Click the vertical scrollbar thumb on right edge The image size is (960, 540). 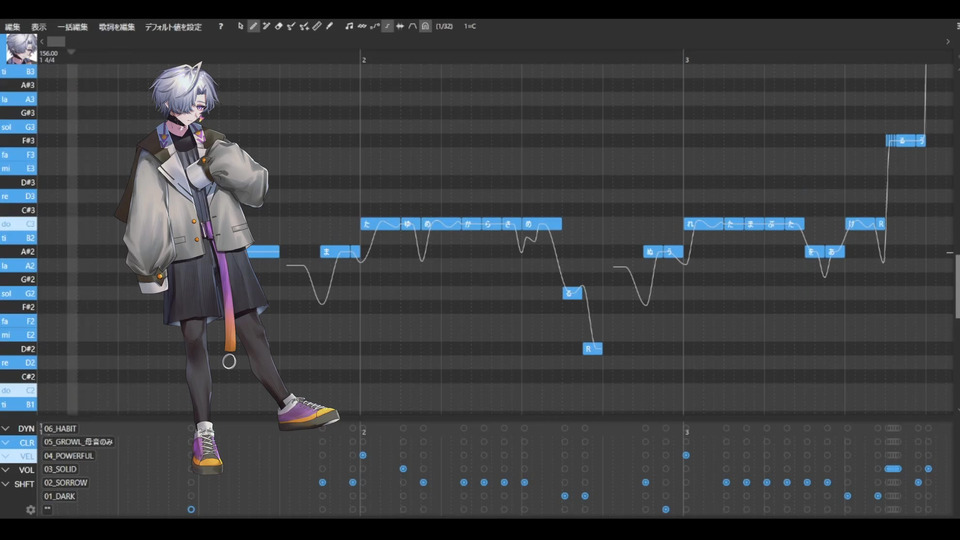click(x=957, y=286)
